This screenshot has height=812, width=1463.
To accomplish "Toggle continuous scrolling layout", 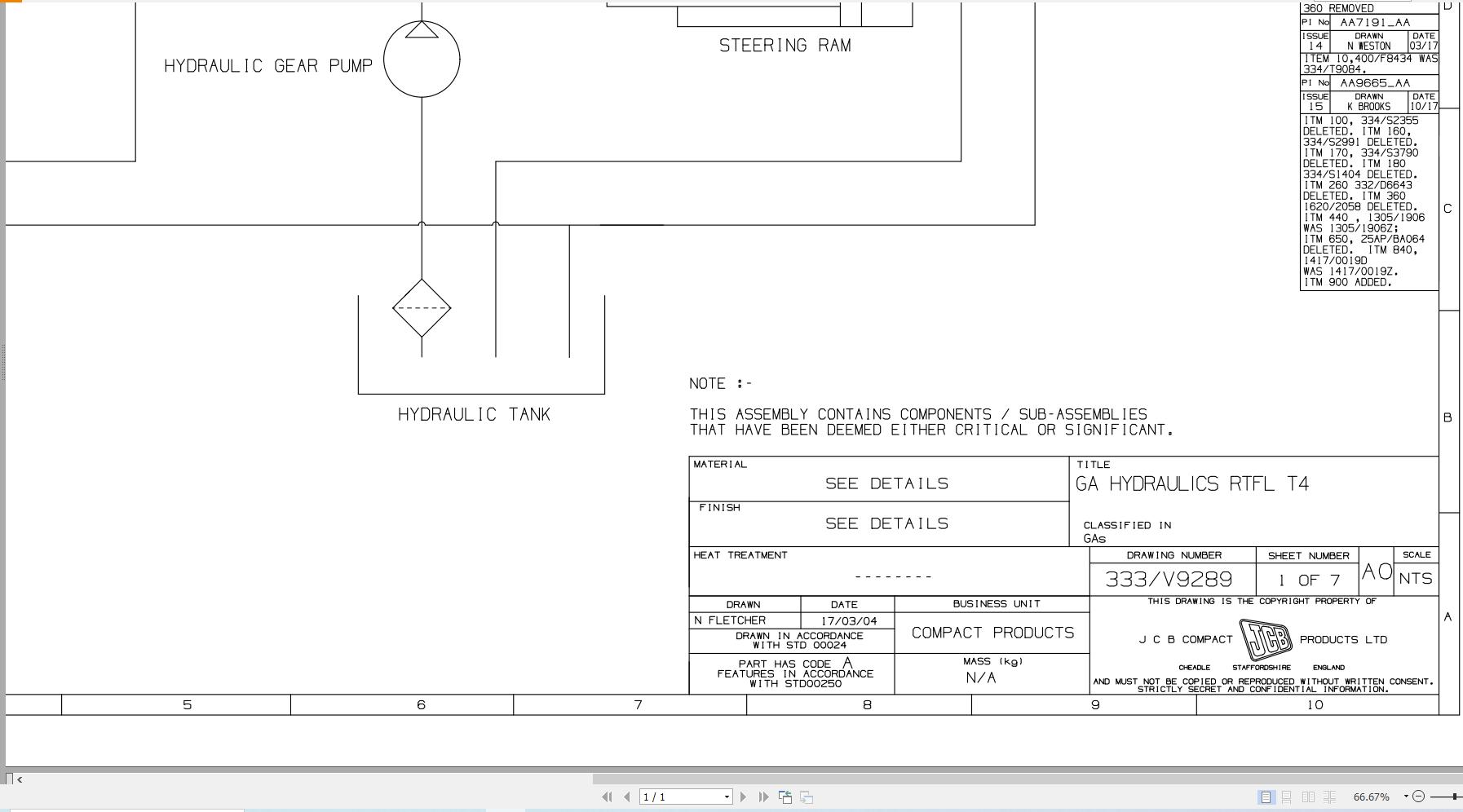I will 1287,797.
